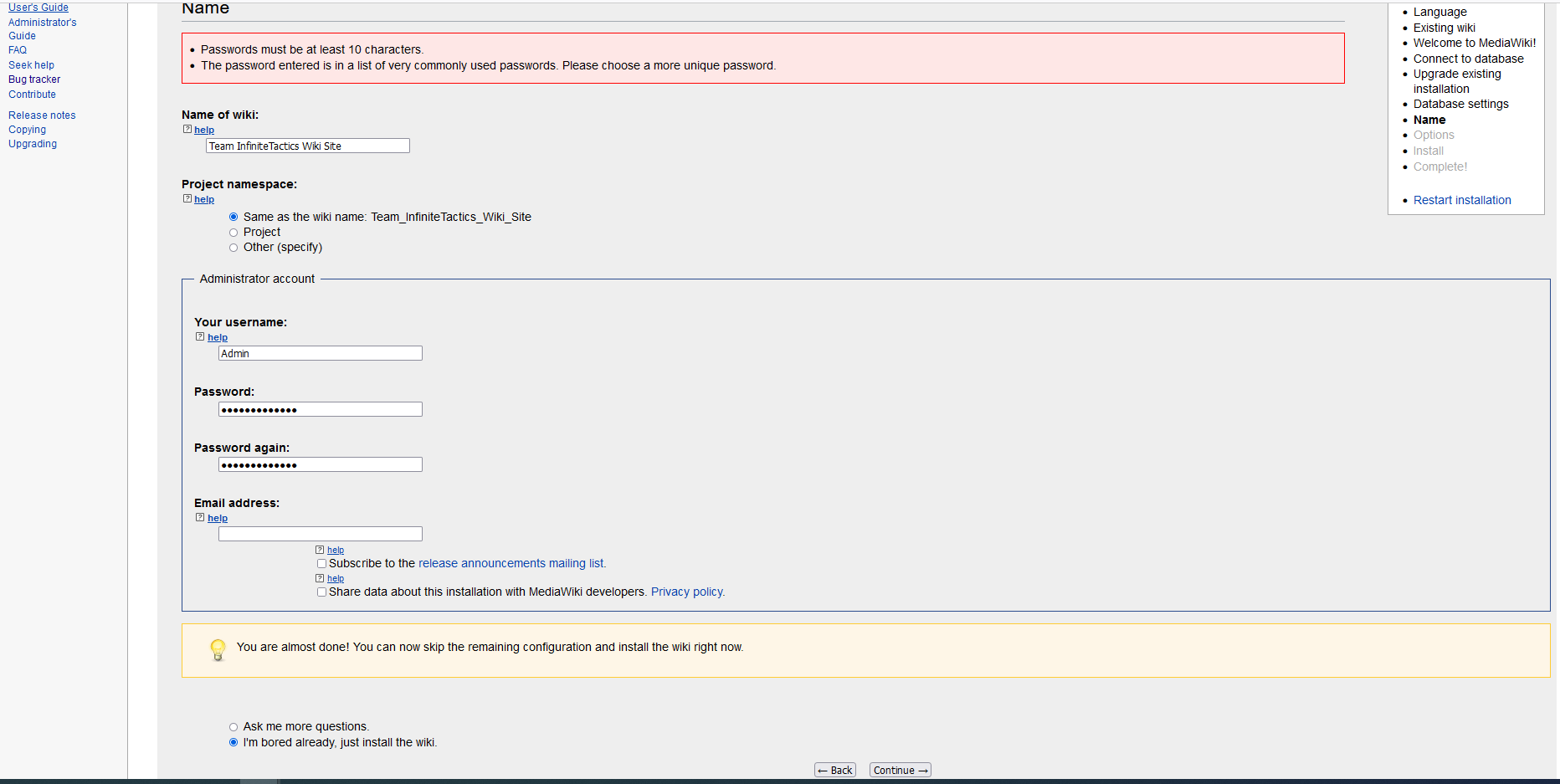Go Back to previous step
Viewport: 1560px width, 784px height.
pyautogui.click(x=835, y=771)
